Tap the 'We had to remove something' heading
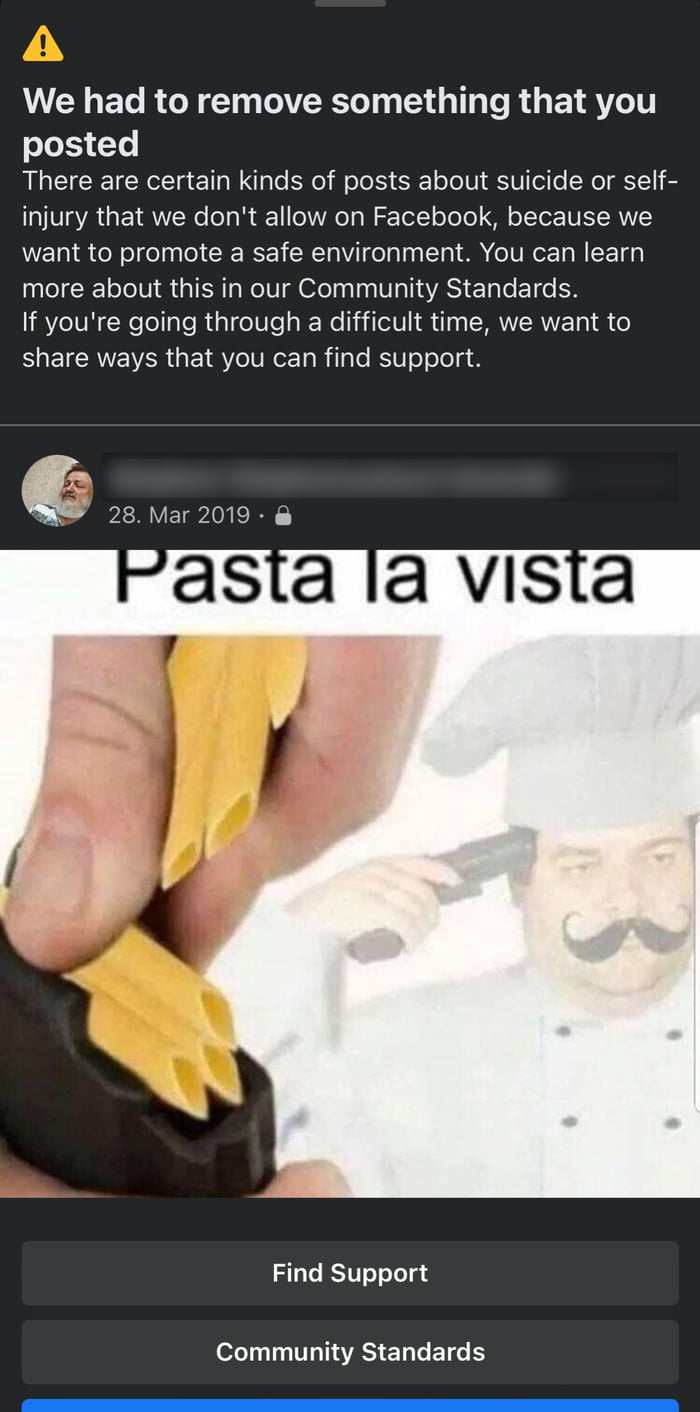The height and width of the screenshot is (1412, 700). [x=340, y=122]
